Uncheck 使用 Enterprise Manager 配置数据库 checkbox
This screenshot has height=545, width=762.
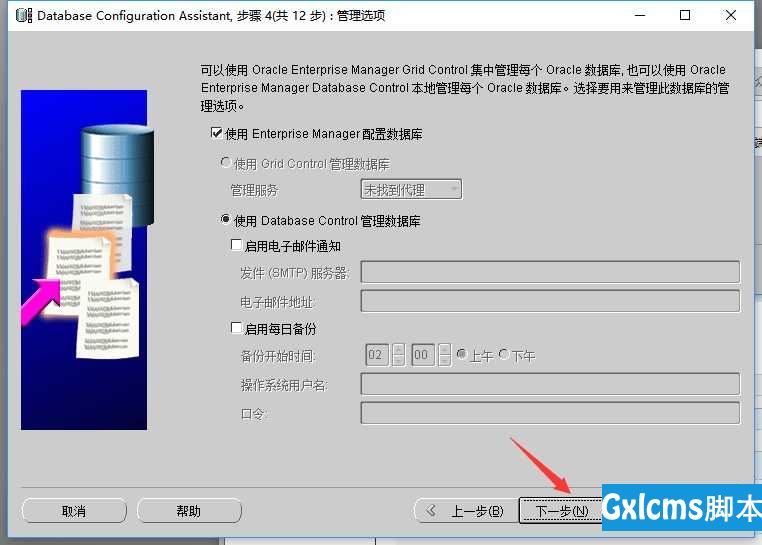(x=216, y=133)
